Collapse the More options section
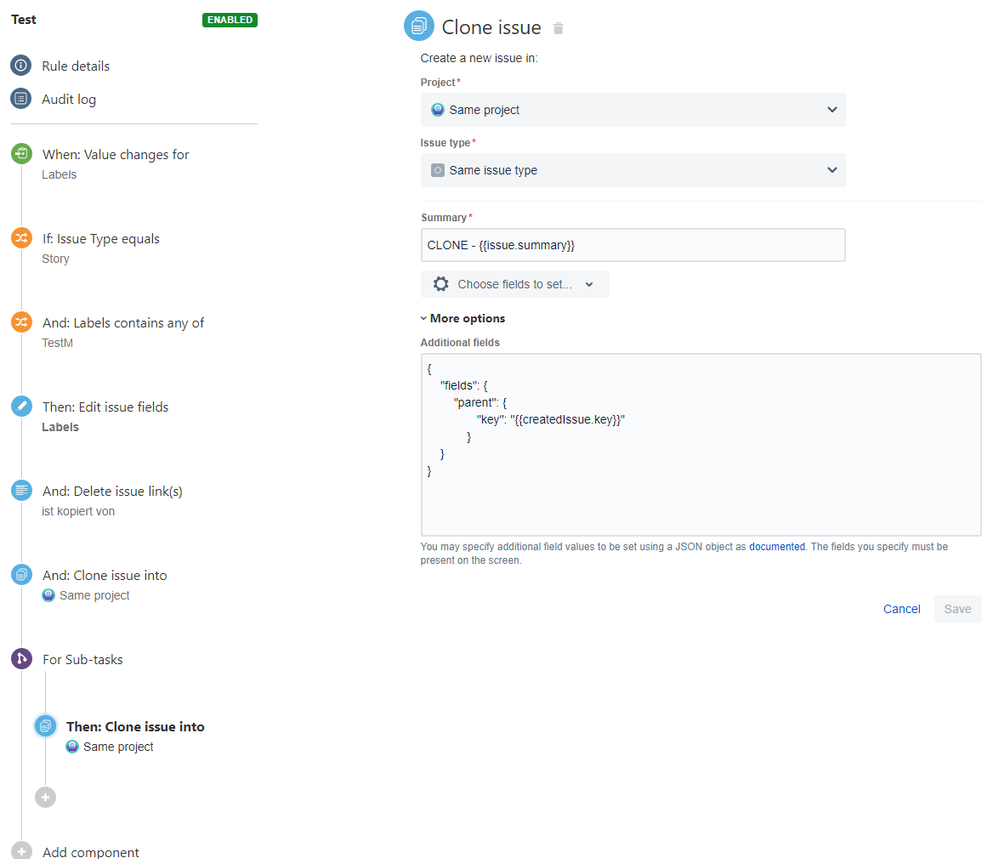The width and height of the screenshot is (999, 859). [463, 318]
